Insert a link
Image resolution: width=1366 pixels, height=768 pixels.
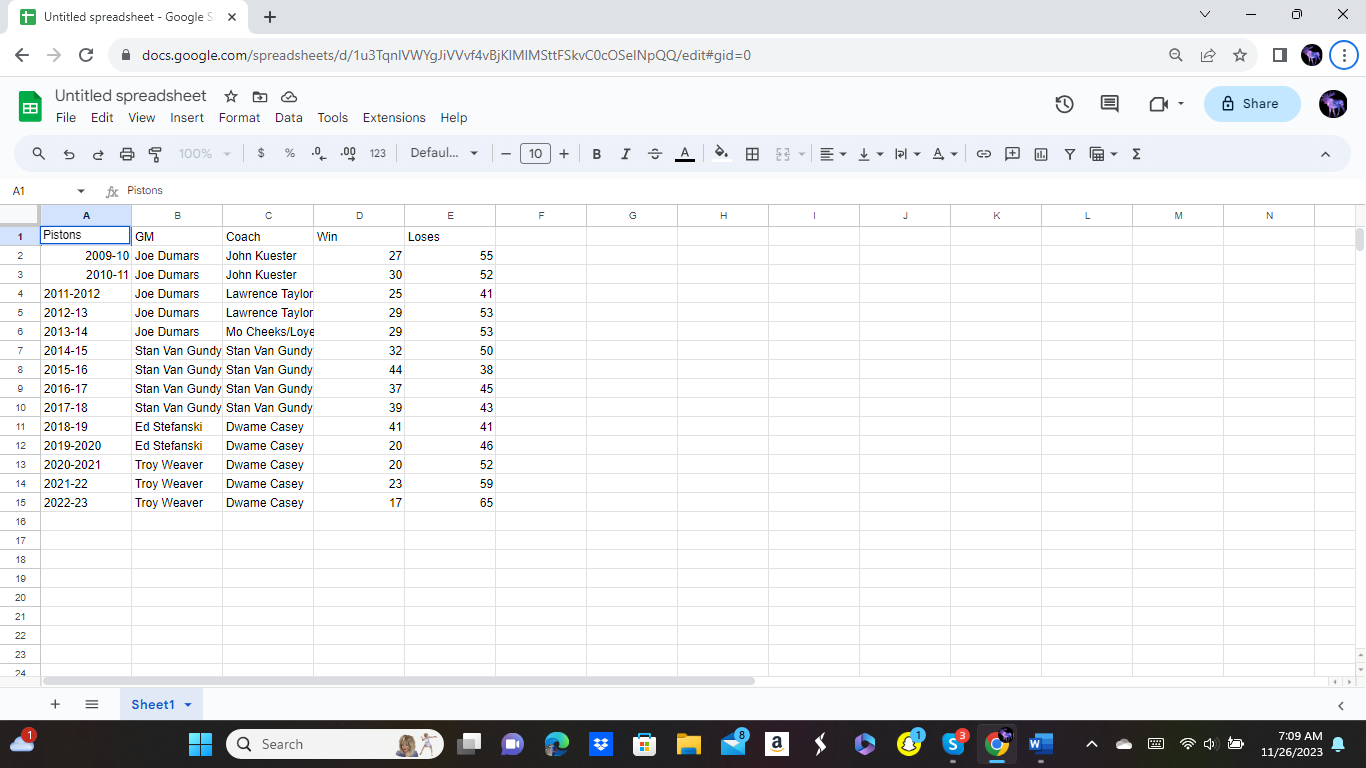984,154
